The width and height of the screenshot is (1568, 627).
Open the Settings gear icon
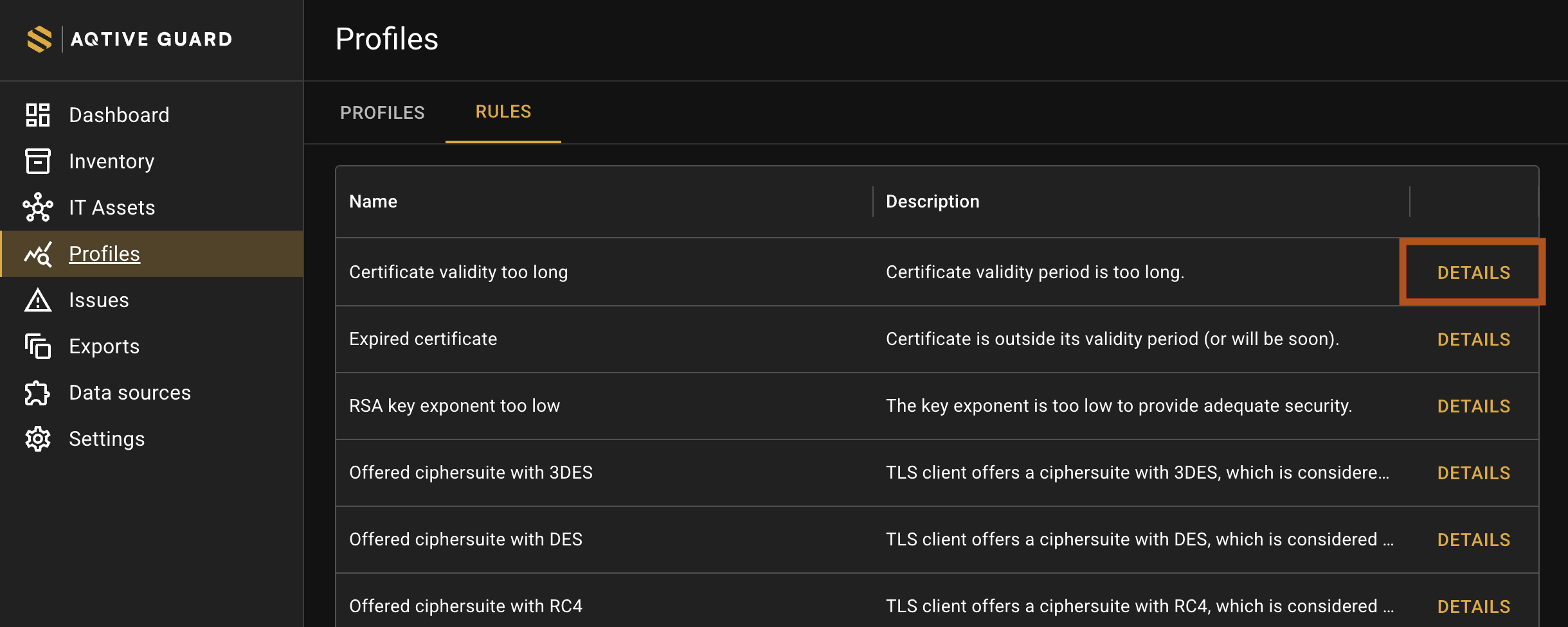coord(38,439)
